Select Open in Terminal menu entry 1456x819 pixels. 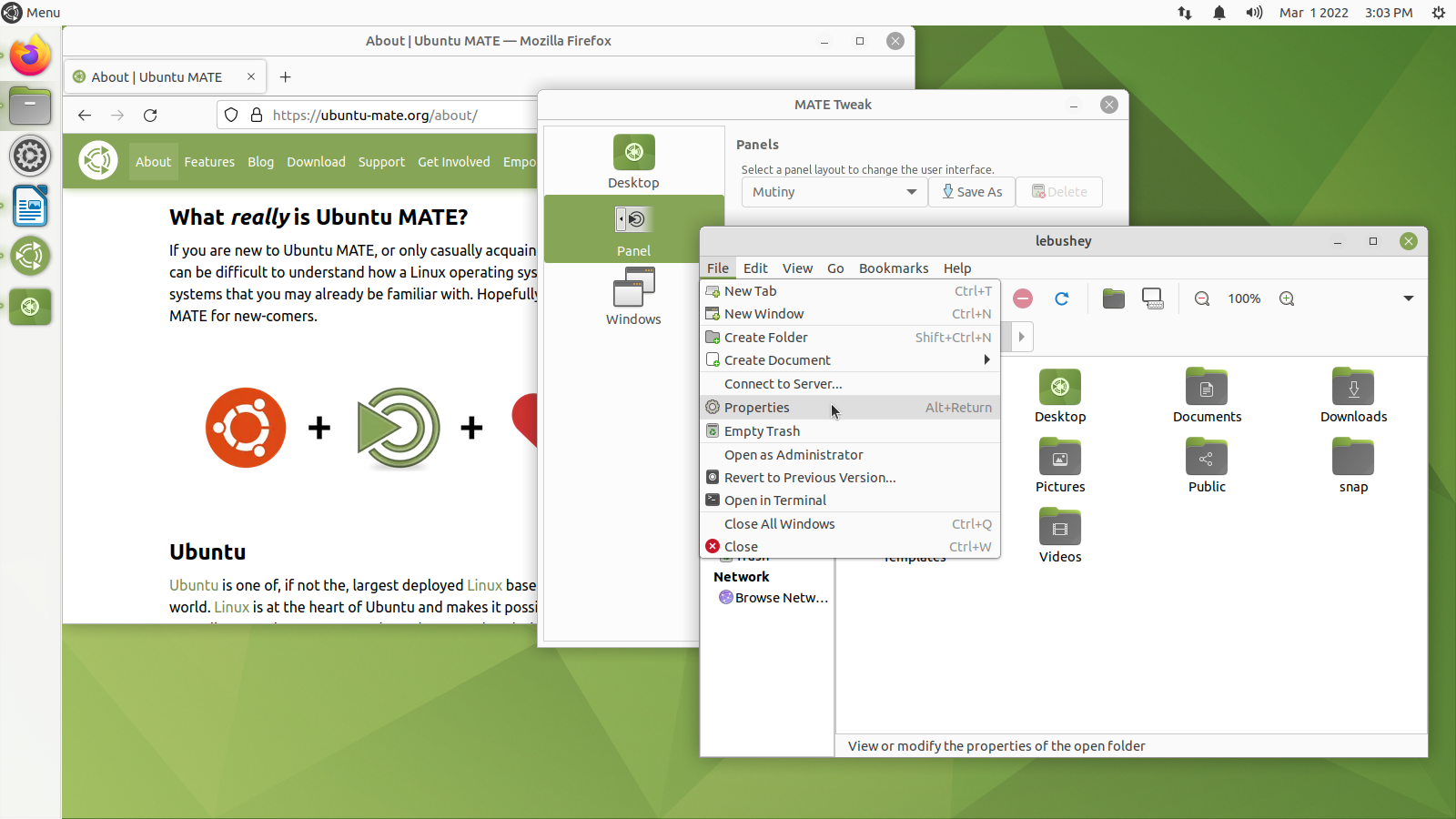pyautogui.click(x=775, y=500)
